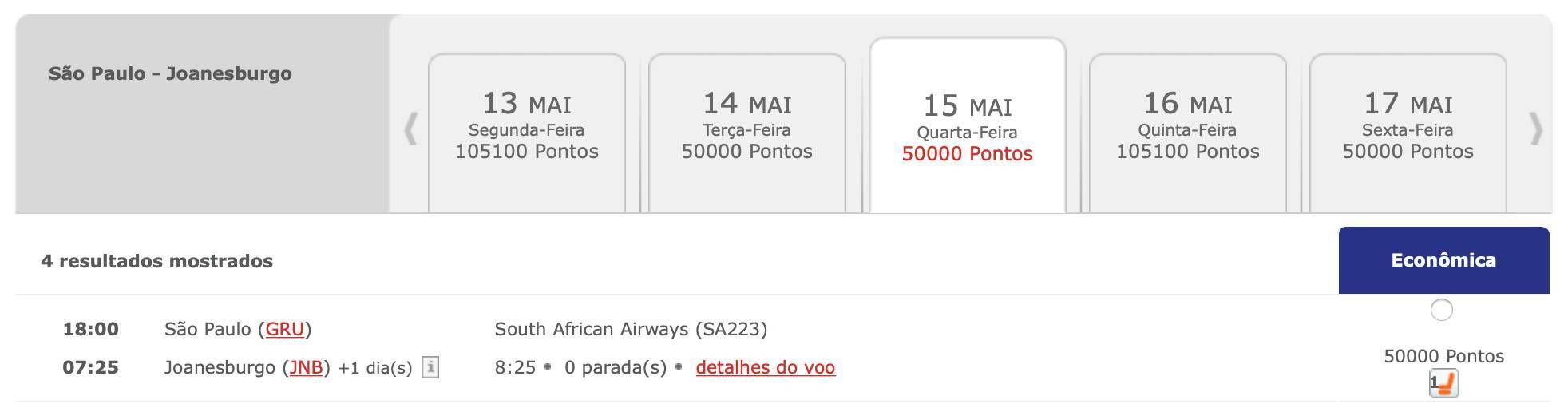Image resolution: width=1568 pixels, height=404 pixels.
Task: Click the orange seat availability icon
Action: 1443,384
